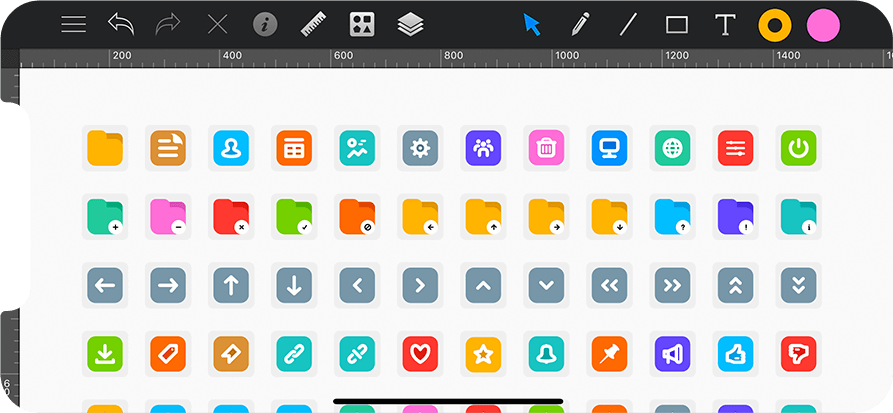Select the brown ticket icon

pyautogui.click(x=231, y=354)
